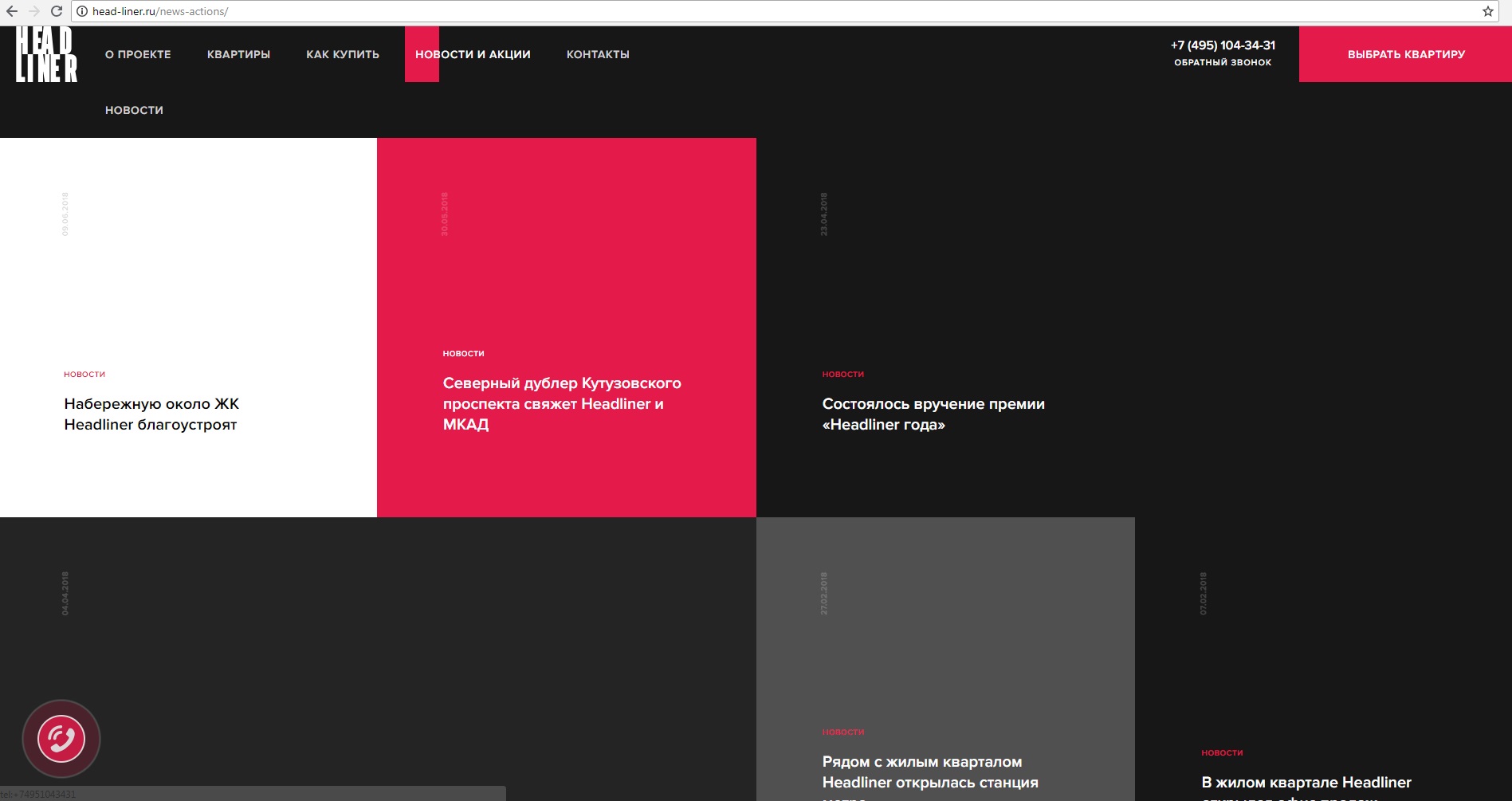Go to the КВАРТИРЫ section
The image size is (1512, 801).
pyautogui.click(x=238, y=54)
